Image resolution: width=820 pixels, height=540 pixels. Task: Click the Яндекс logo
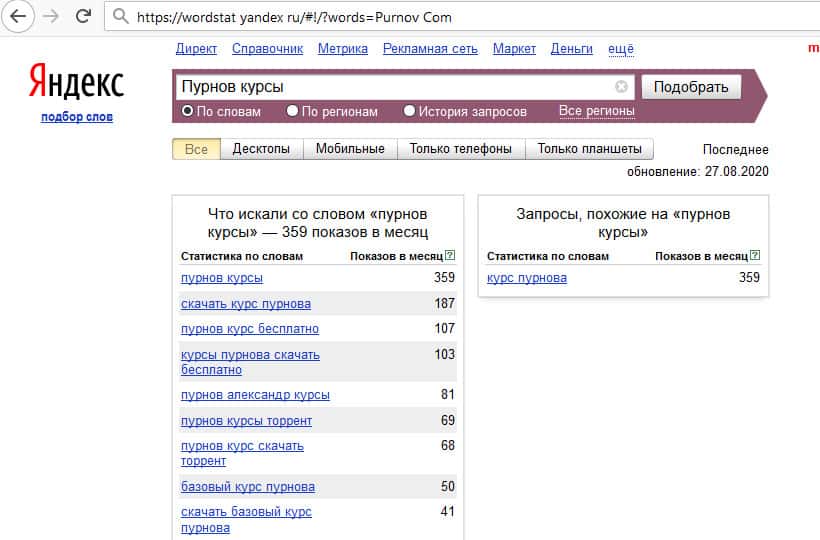(x=76, y=82)
